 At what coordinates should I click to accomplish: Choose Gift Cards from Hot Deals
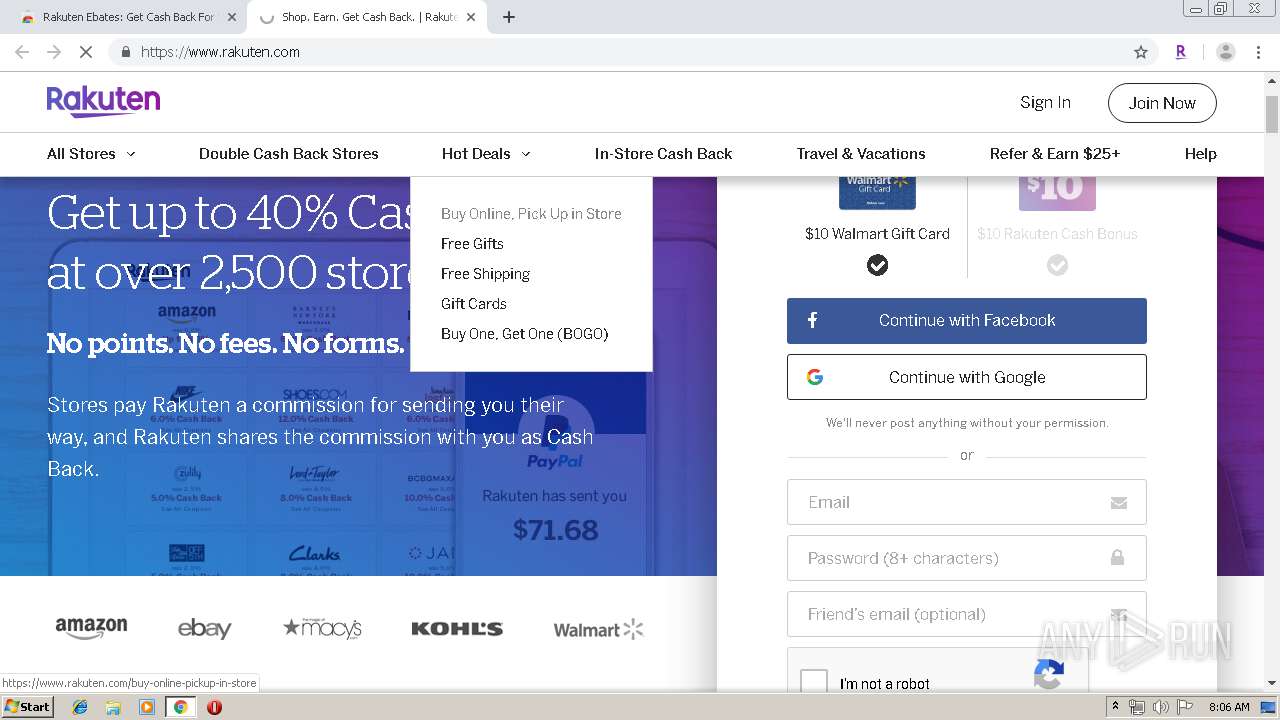[x=474, y=304]
